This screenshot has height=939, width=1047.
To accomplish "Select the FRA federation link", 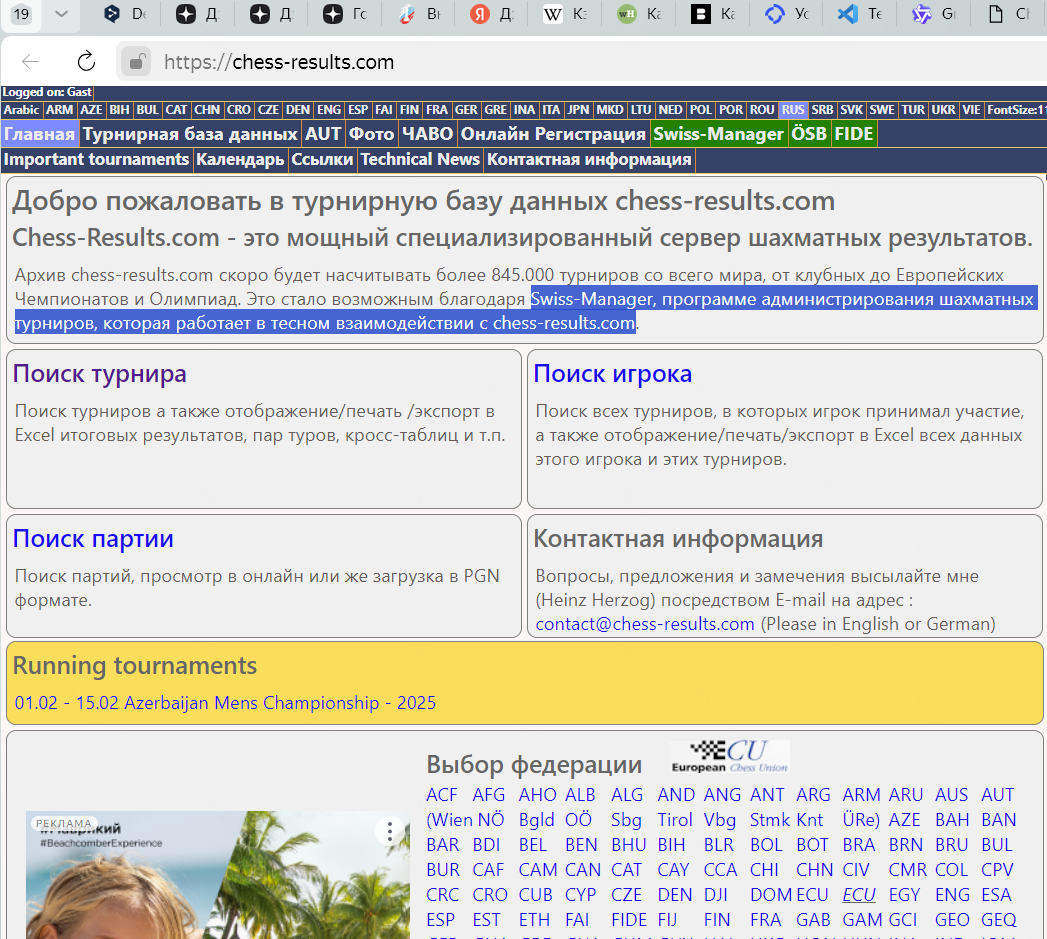I will pos(766,920).
